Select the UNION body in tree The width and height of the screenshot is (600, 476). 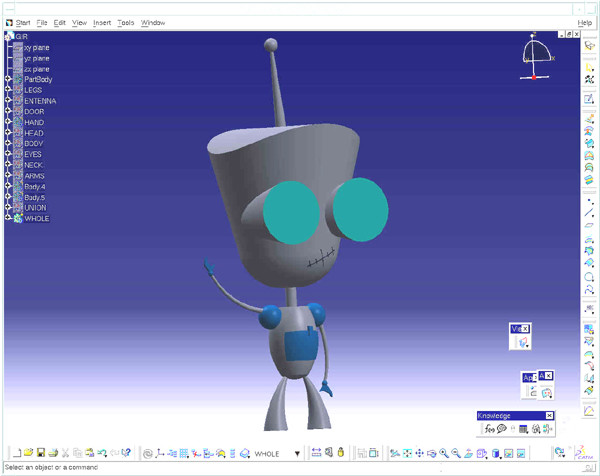coord(35,208)
